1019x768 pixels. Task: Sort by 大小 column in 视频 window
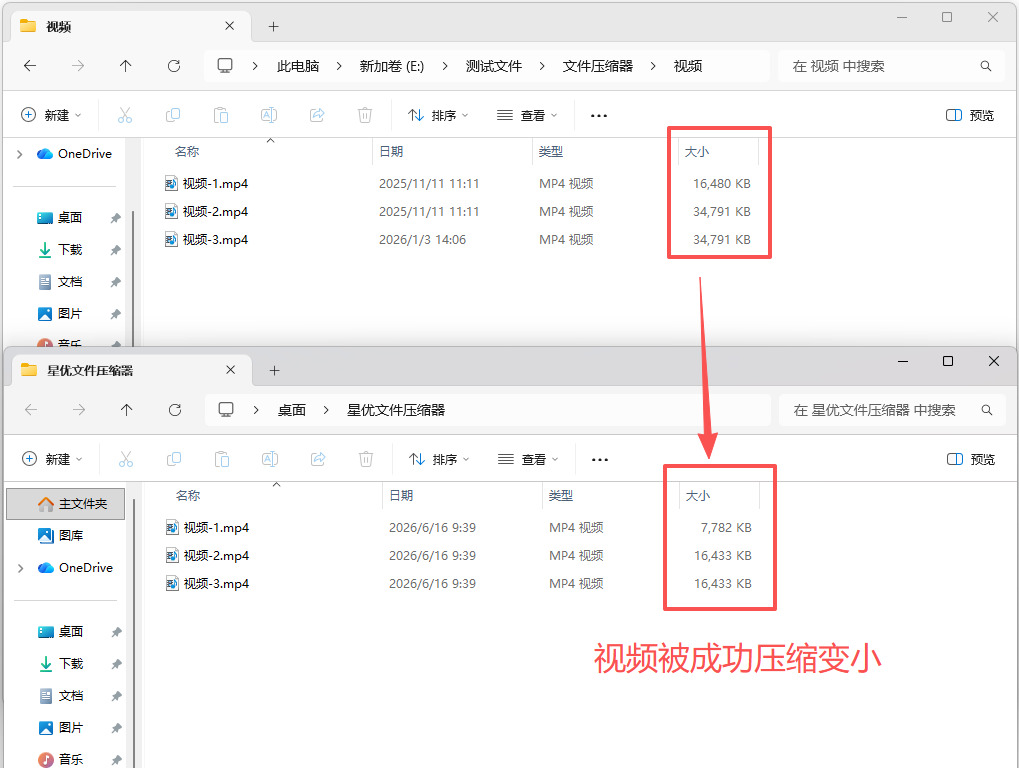[x=718, y=151]
